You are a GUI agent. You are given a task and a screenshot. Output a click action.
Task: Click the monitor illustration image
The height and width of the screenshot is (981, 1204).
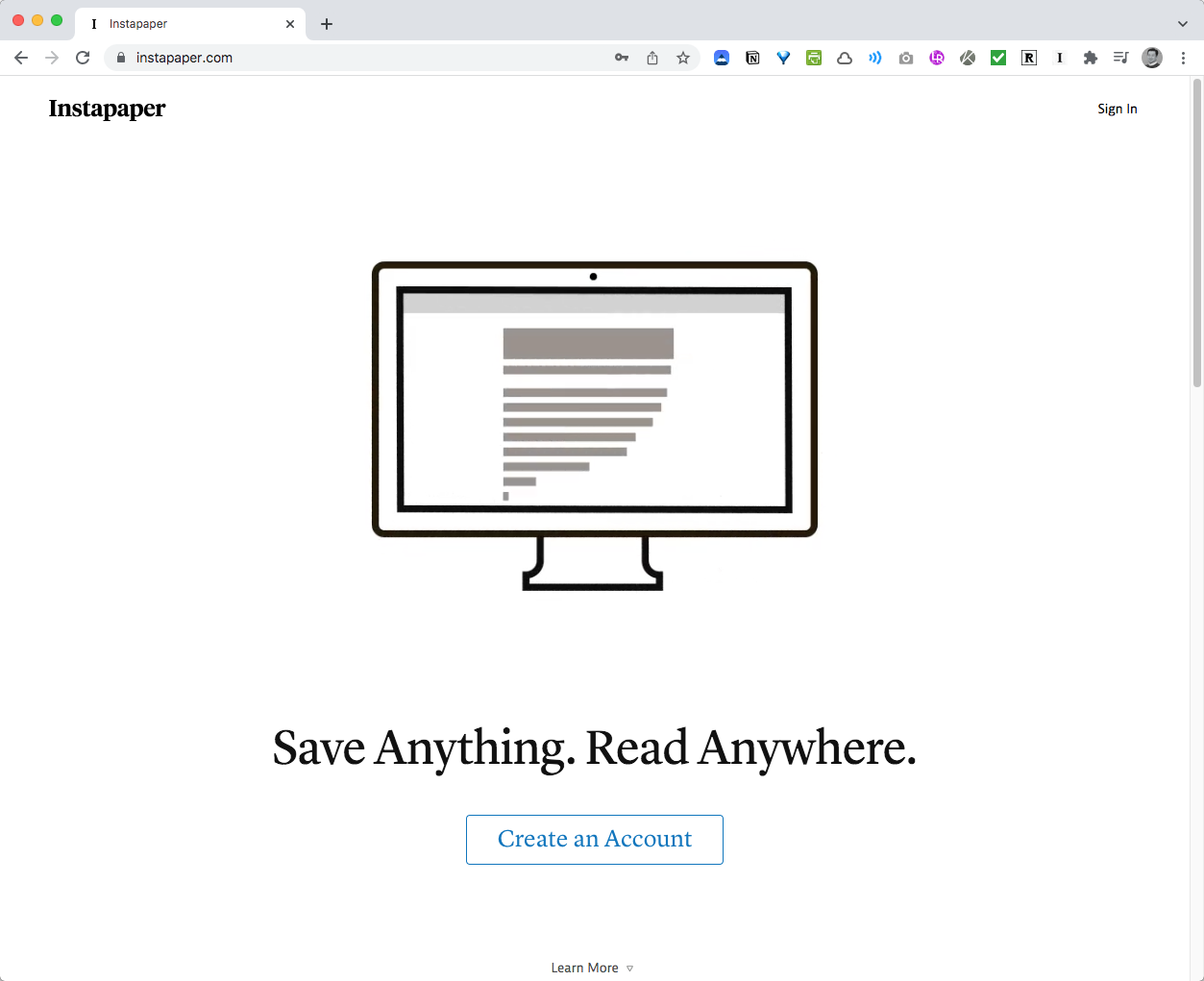(595, 426)
